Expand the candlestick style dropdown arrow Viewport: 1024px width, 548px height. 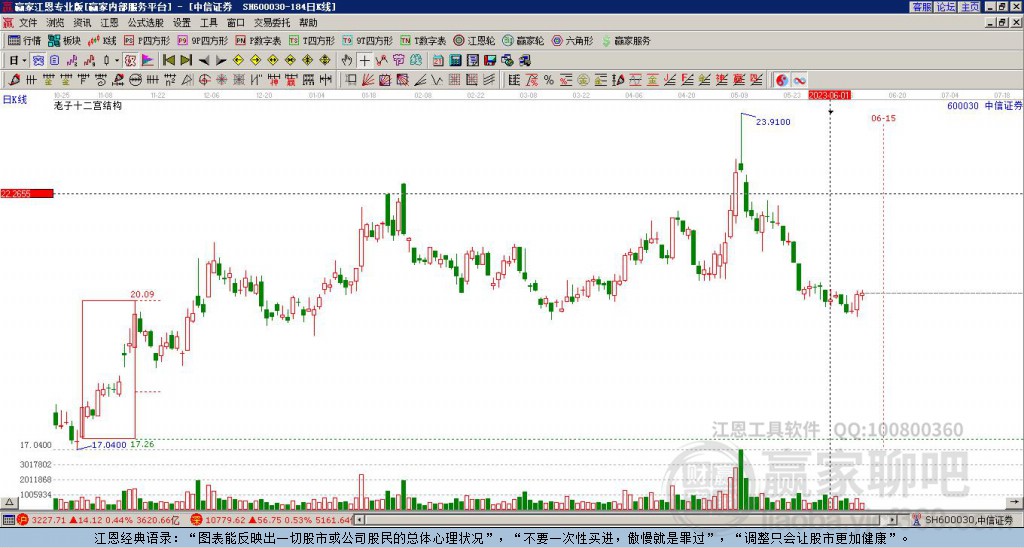pos(117,61)
